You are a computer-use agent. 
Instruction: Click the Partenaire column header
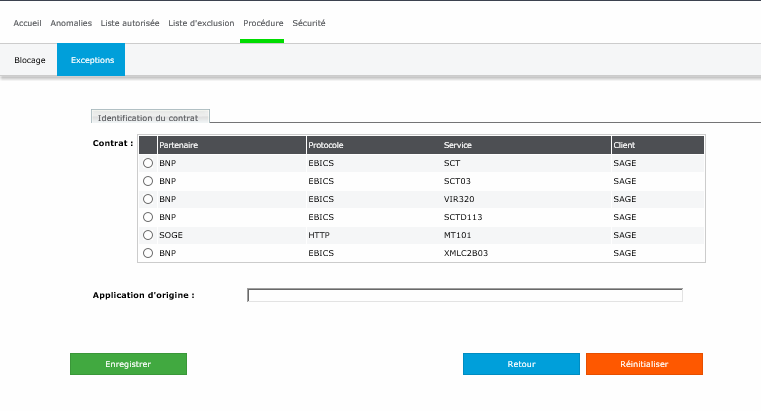pos(230,145)
